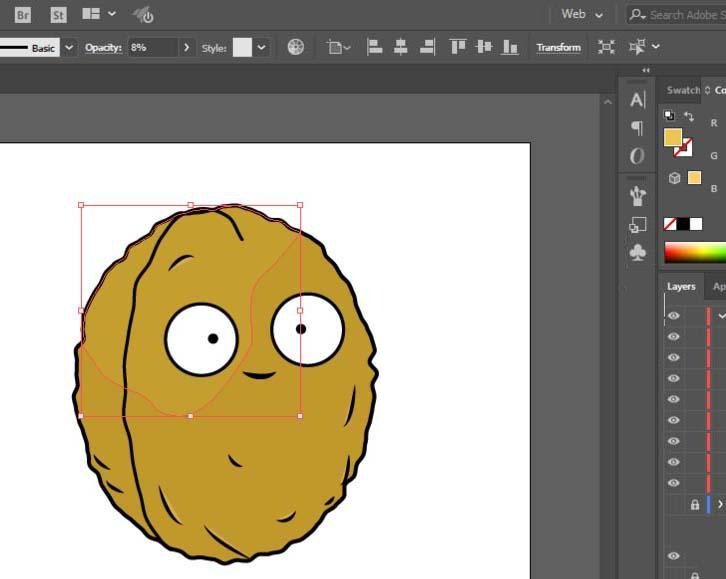Click the Recolor Artwork wheel icon
The image size is (726, 579).
pos(296,47)
